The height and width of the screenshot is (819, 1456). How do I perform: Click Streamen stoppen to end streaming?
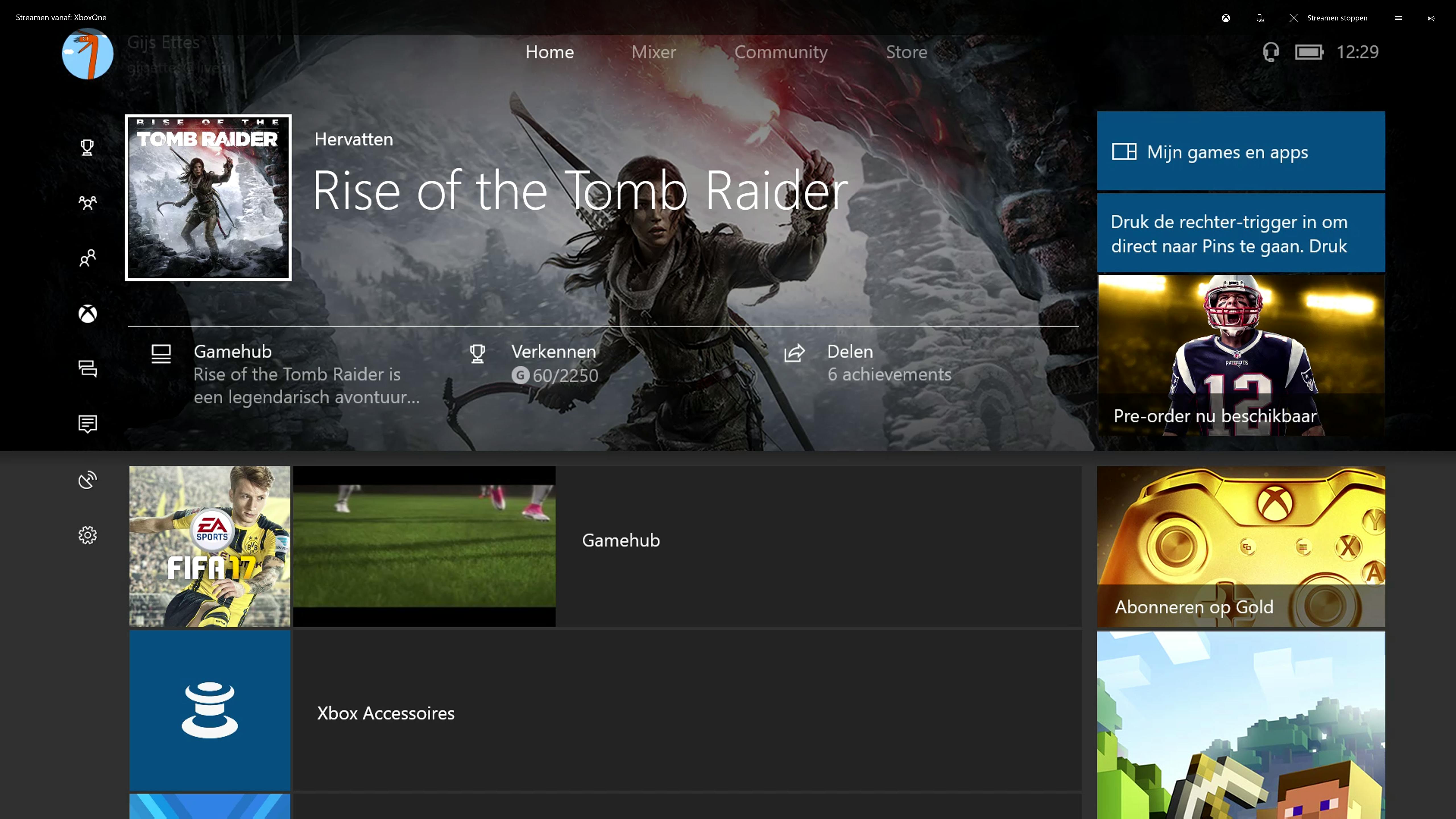(1328, 18)
